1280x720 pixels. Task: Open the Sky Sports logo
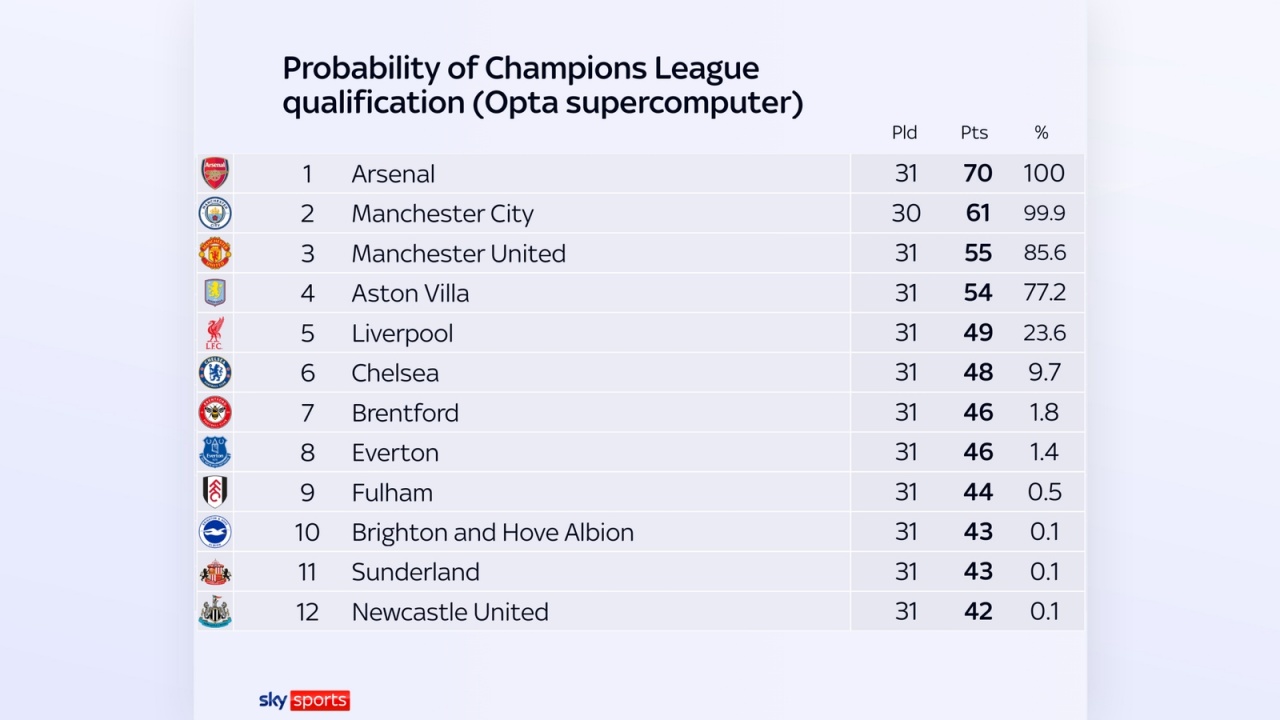304,700
